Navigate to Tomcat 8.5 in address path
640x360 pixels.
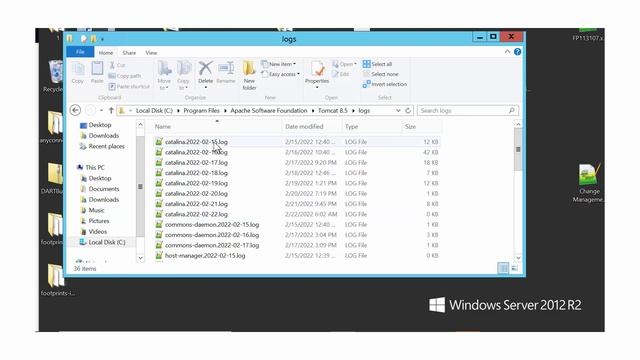(333, 111)
